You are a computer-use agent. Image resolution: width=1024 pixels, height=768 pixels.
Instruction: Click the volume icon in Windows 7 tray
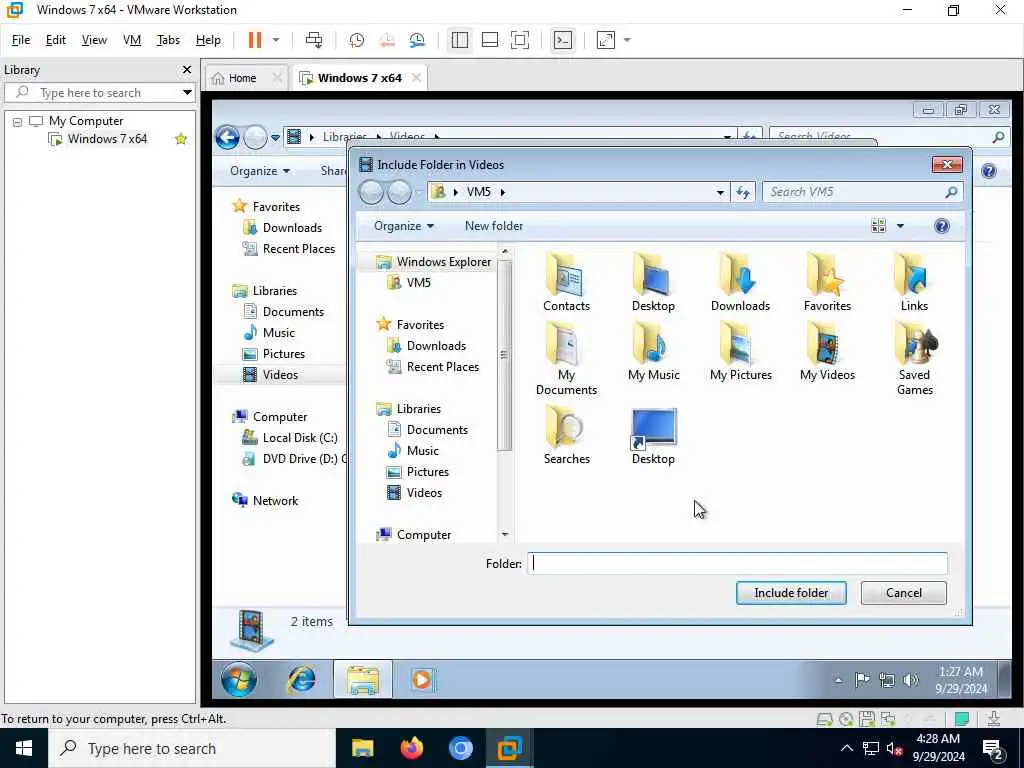(x=910, y=680)
